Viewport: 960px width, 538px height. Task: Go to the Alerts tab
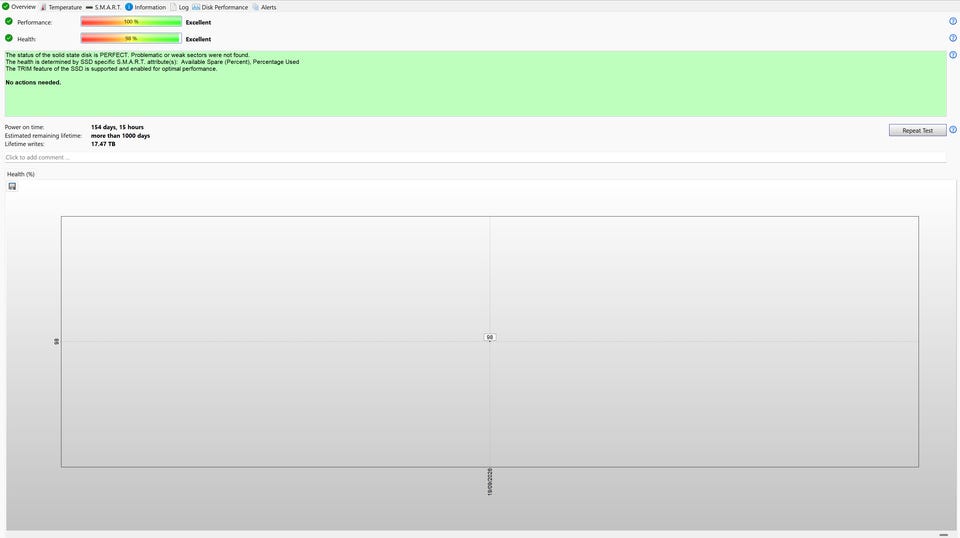point(264,7)
